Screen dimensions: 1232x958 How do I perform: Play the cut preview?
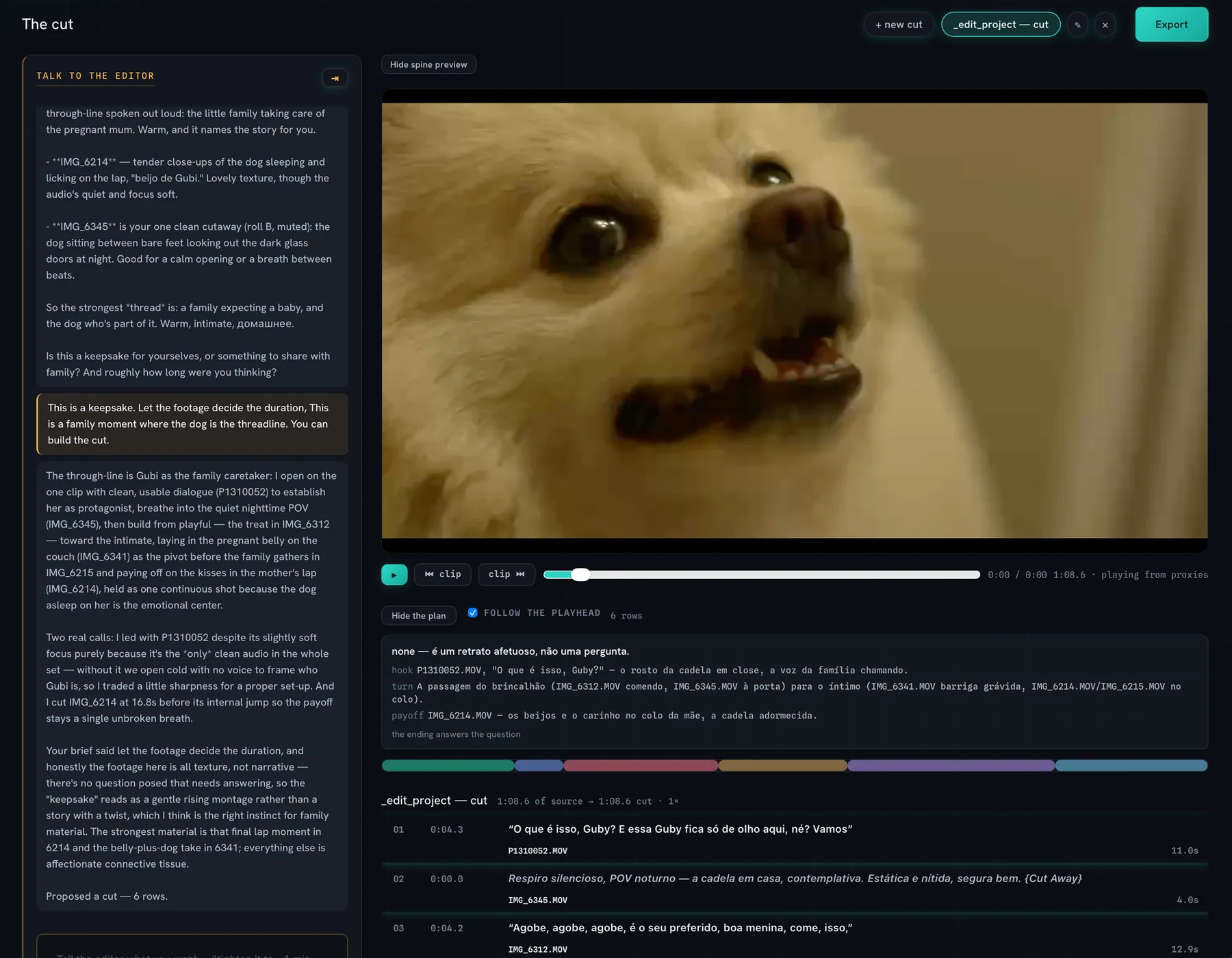(x=394, y=574)
